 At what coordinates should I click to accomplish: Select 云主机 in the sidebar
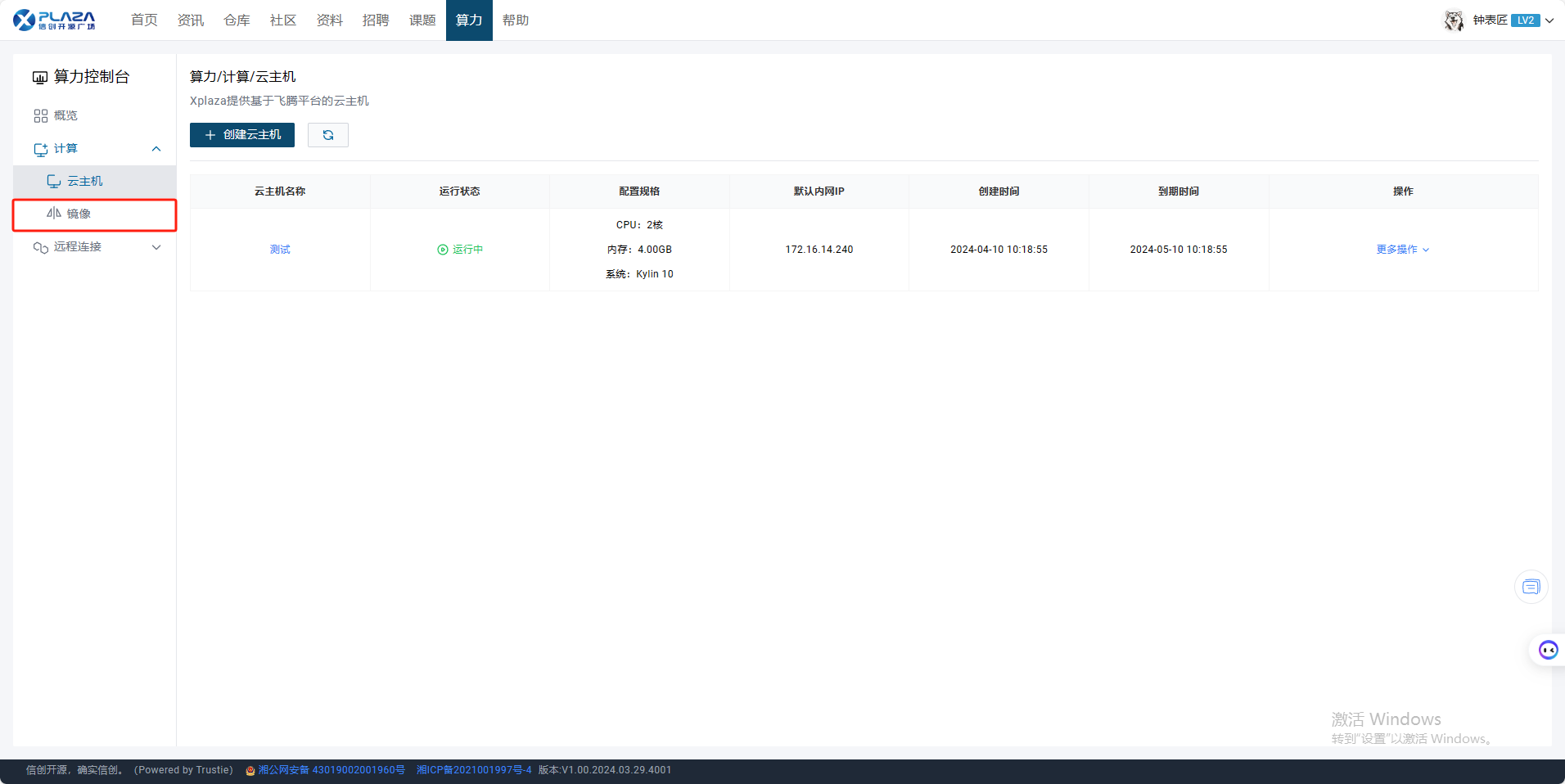tap(84, 182)
